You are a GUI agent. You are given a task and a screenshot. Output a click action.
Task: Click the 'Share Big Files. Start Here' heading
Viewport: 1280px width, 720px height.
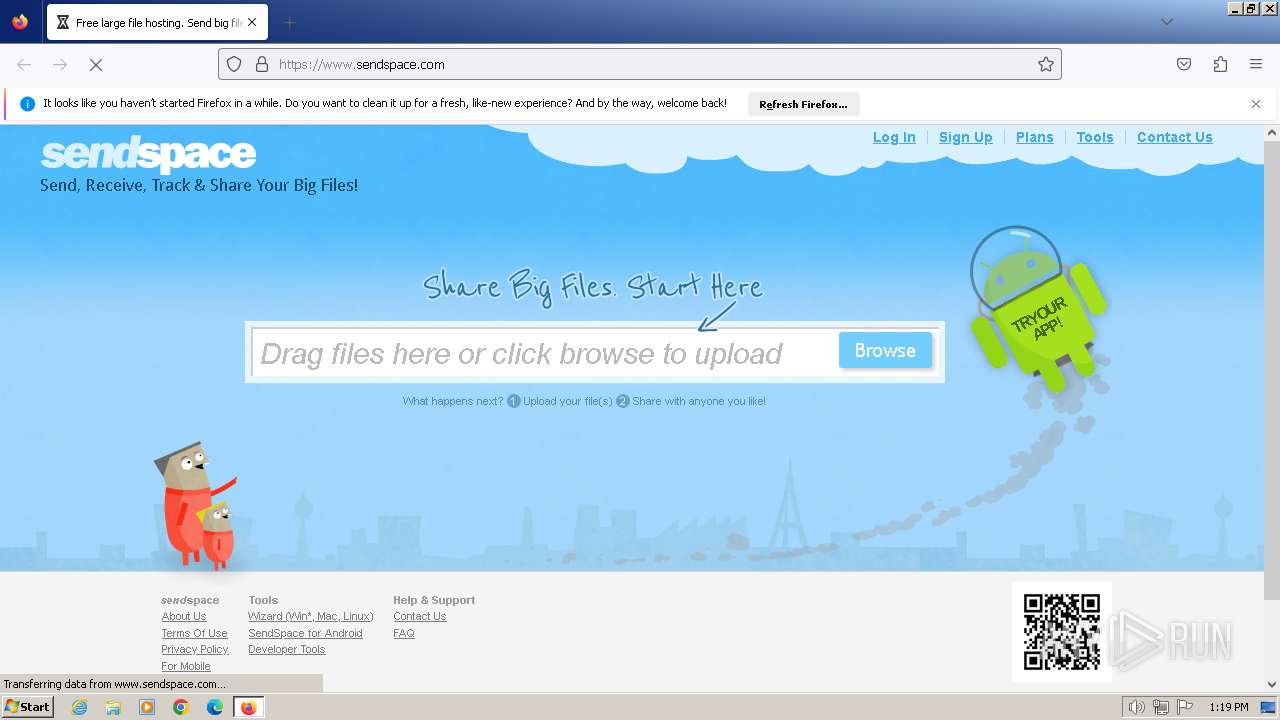(x=593, y=287)
